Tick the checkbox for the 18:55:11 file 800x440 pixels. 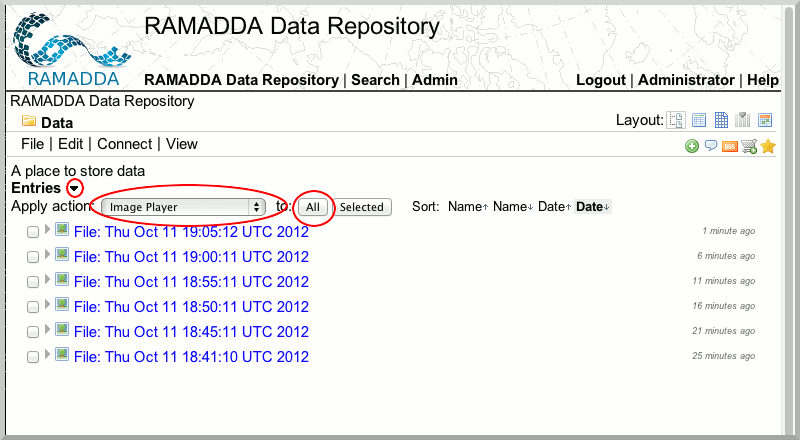pos(33,282)
